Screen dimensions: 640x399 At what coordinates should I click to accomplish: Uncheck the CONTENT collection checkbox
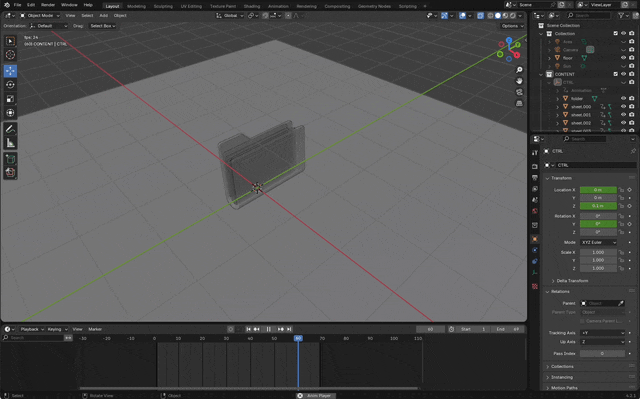pyautogui.click(x=616, y=74)
